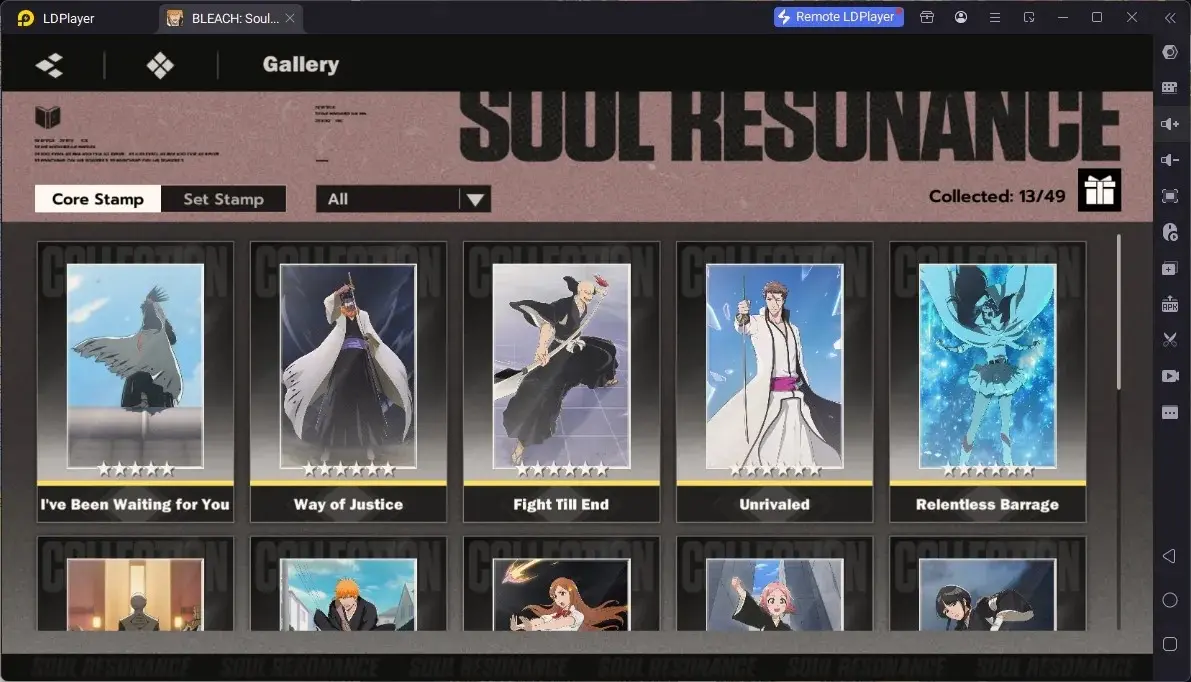
Task: Click the Remote LDPlayer button
Action: tap(839, 17)
